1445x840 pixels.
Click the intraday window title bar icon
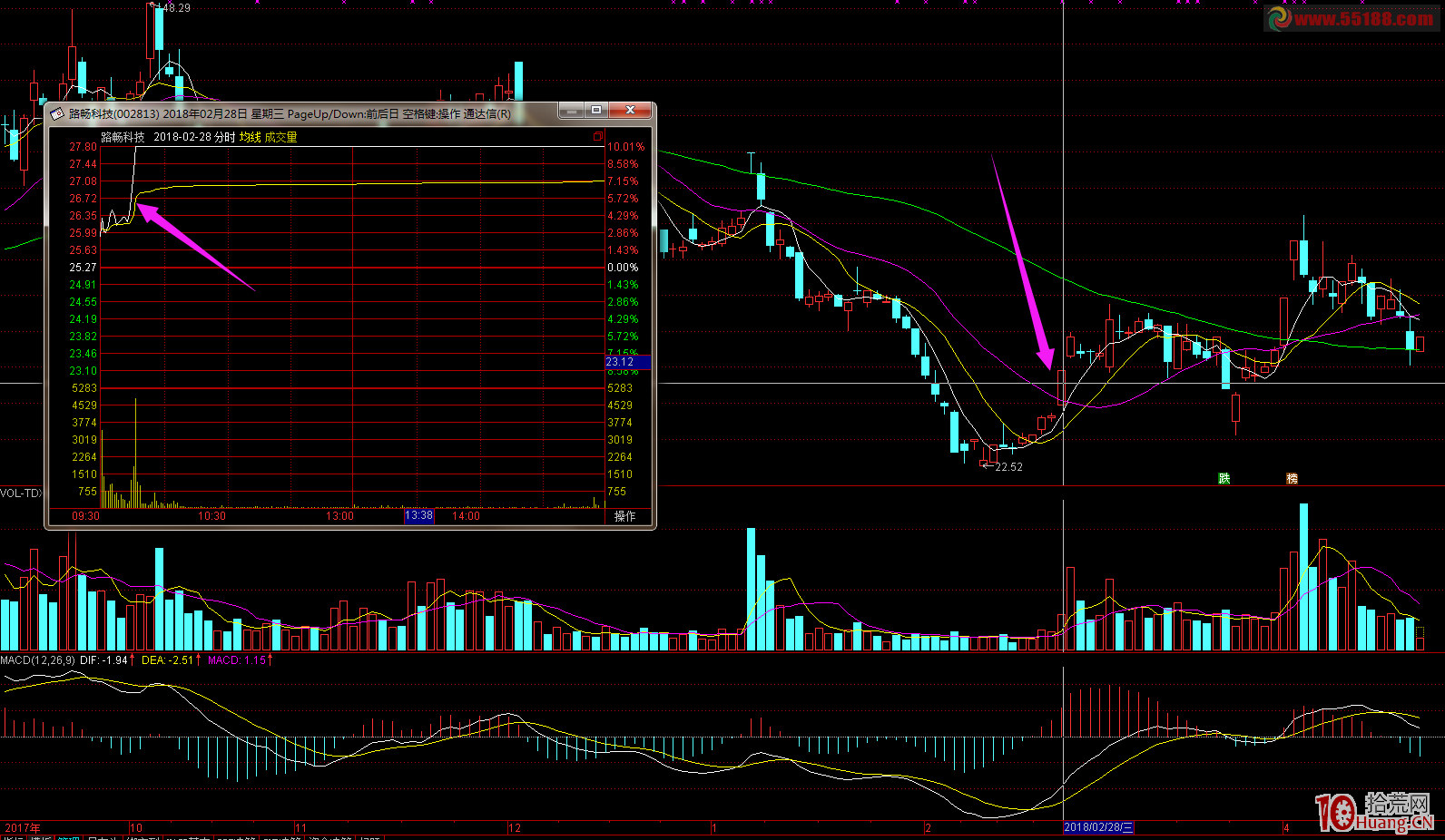coord(58,113)
